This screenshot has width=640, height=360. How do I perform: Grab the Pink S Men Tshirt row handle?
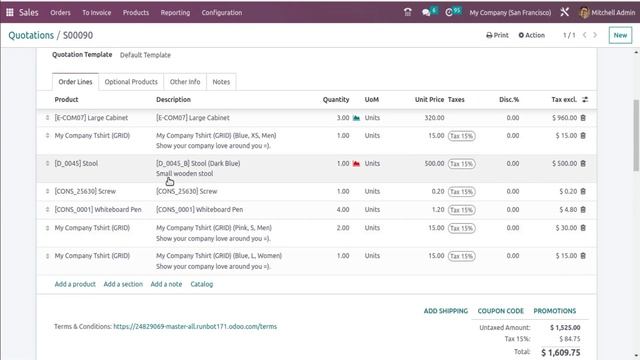[x=47, y=228]
